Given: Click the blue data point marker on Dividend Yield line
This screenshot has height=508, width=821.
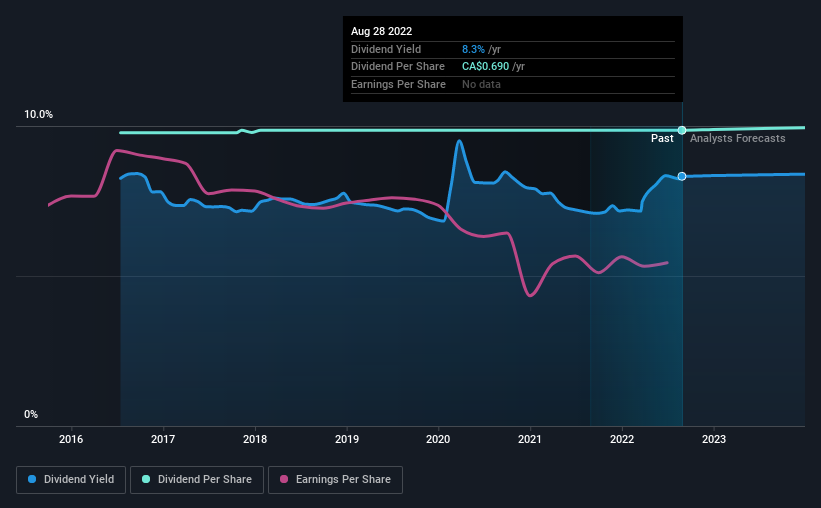Looking at the screenshot, I should pyautogui.click(x=682, y=176).
